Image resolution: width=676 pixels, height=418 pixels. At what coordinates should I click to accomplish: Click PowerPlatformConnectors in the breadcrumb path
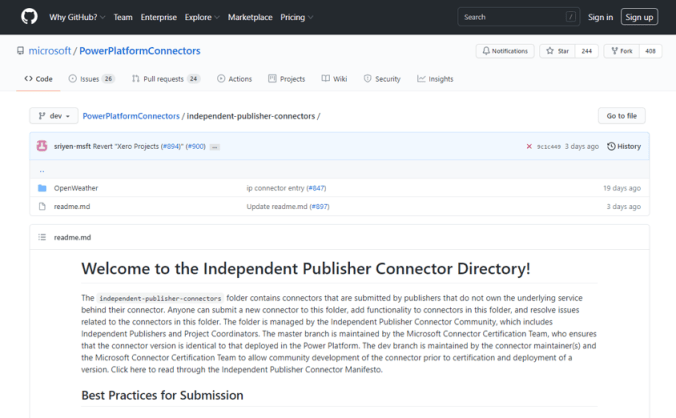131,116
